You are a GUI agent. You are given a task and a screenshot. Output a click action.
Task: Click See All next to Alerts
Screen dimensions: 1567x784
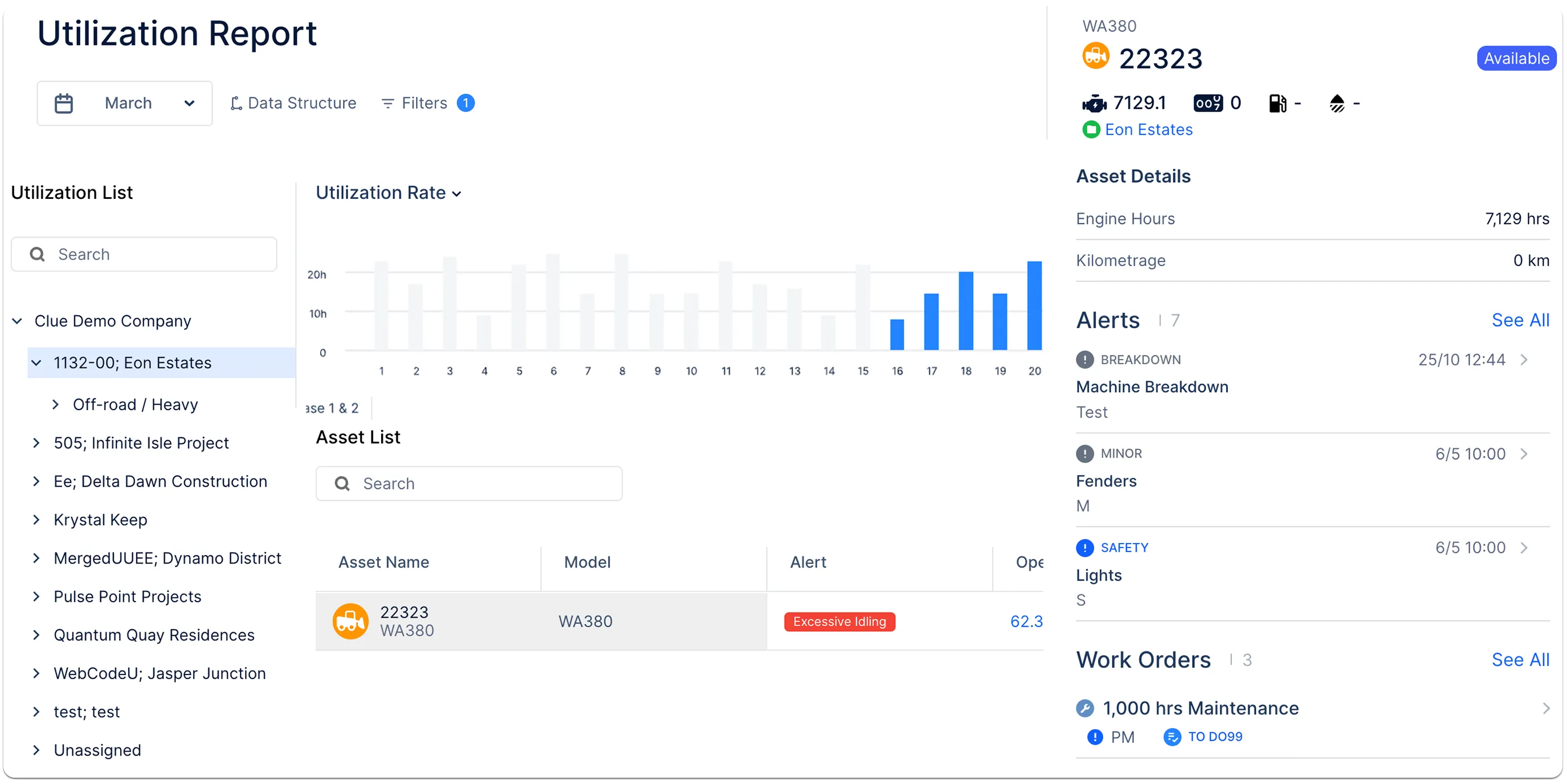1520,320
